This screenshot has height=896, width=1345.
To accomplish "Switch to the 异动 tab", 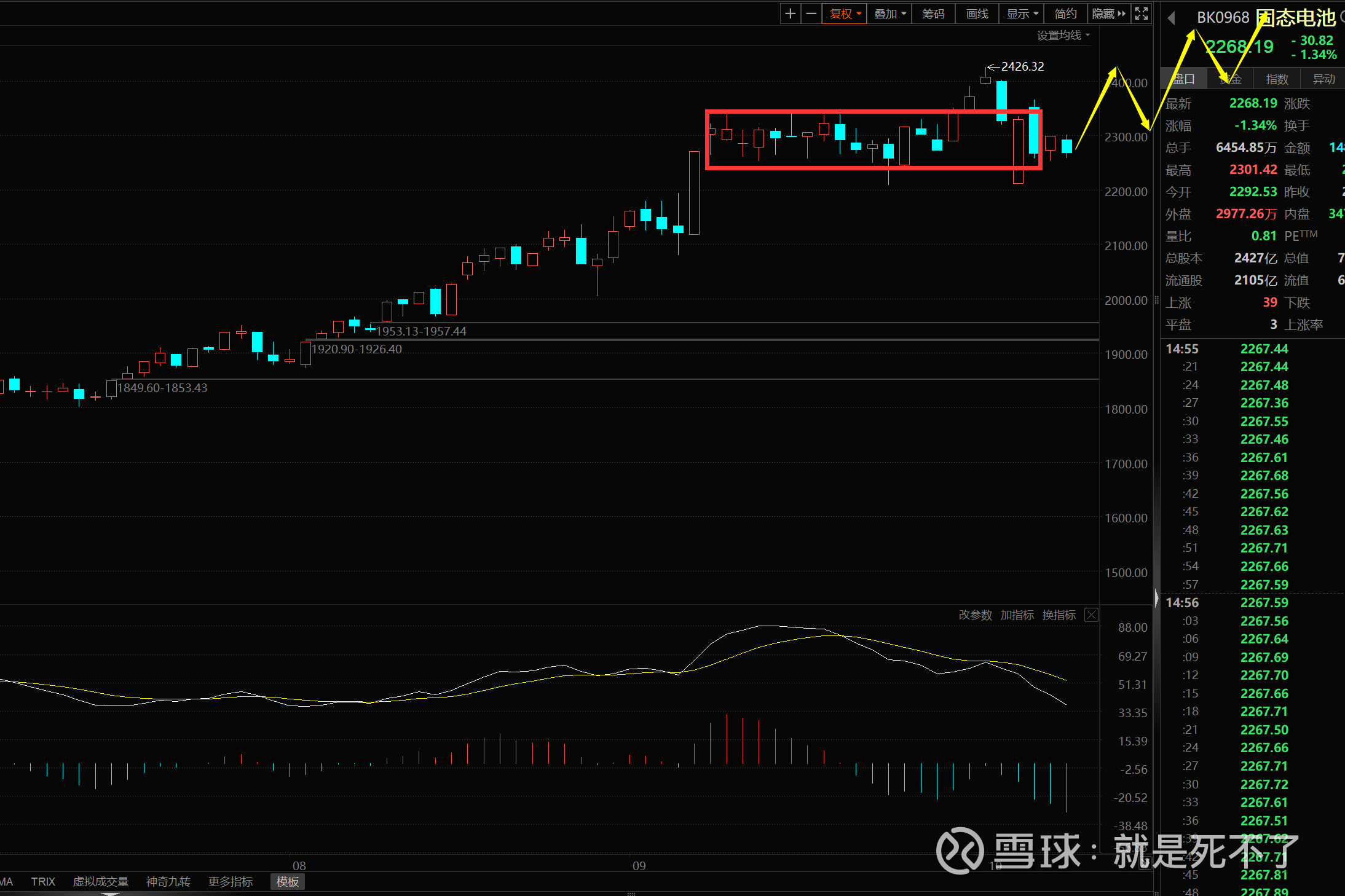I will (1323, 79).
